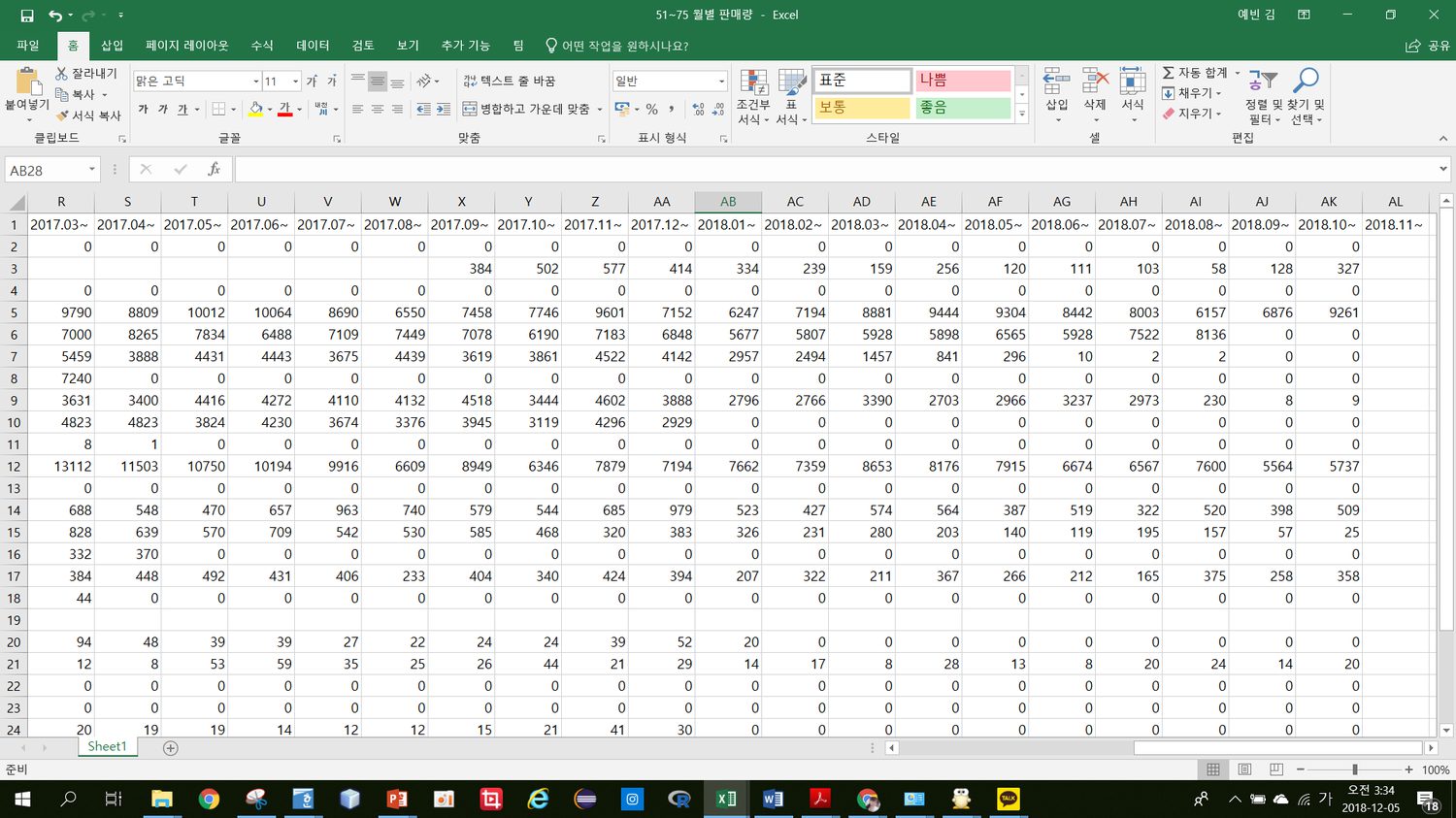Click Tell Me search (어떤 작업을 원하시나요?)
1456x818 pixels.
tap(616, 46)
